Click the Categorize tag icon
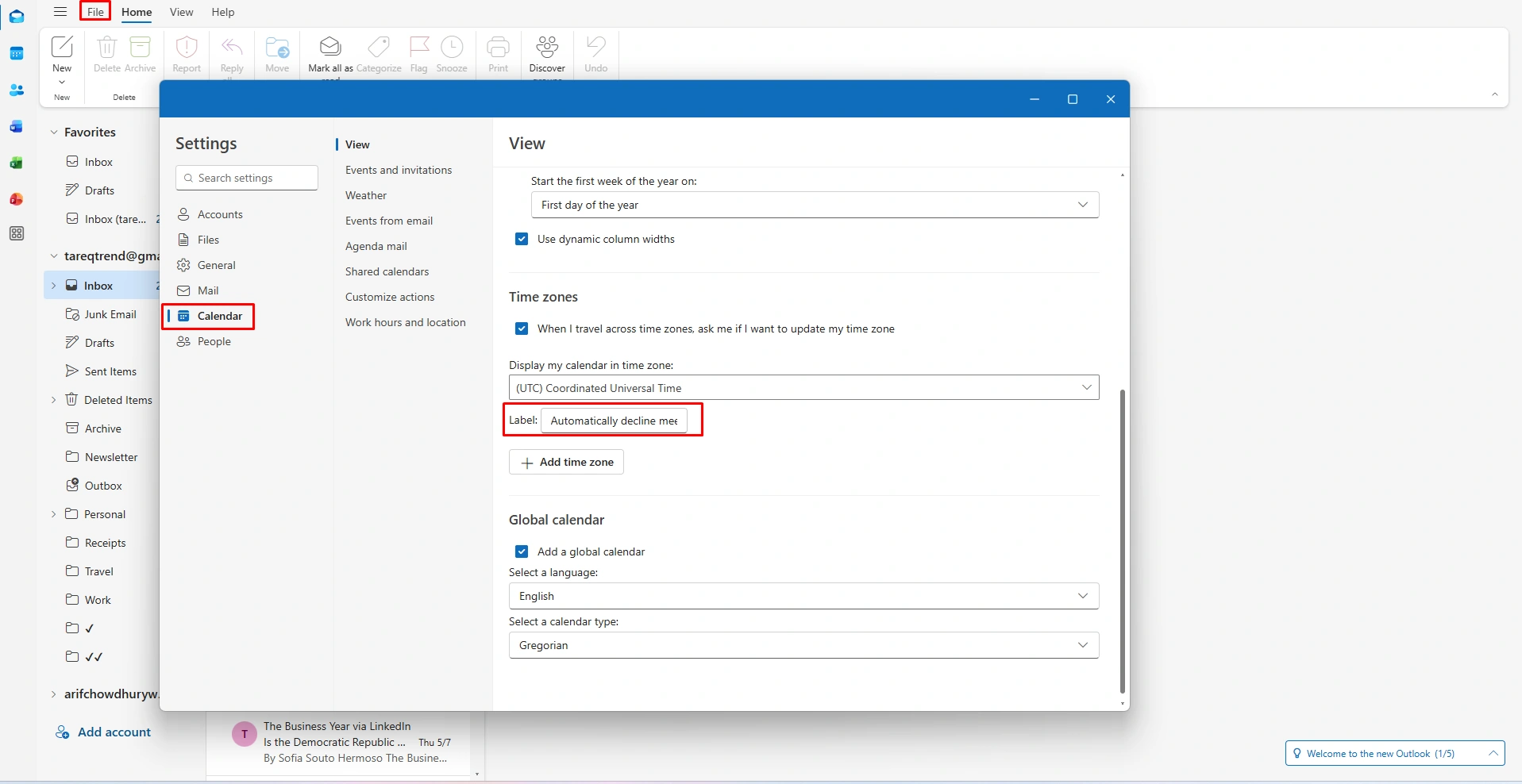The width and height of the screenshot is (1522, 784). pos(379,47)
